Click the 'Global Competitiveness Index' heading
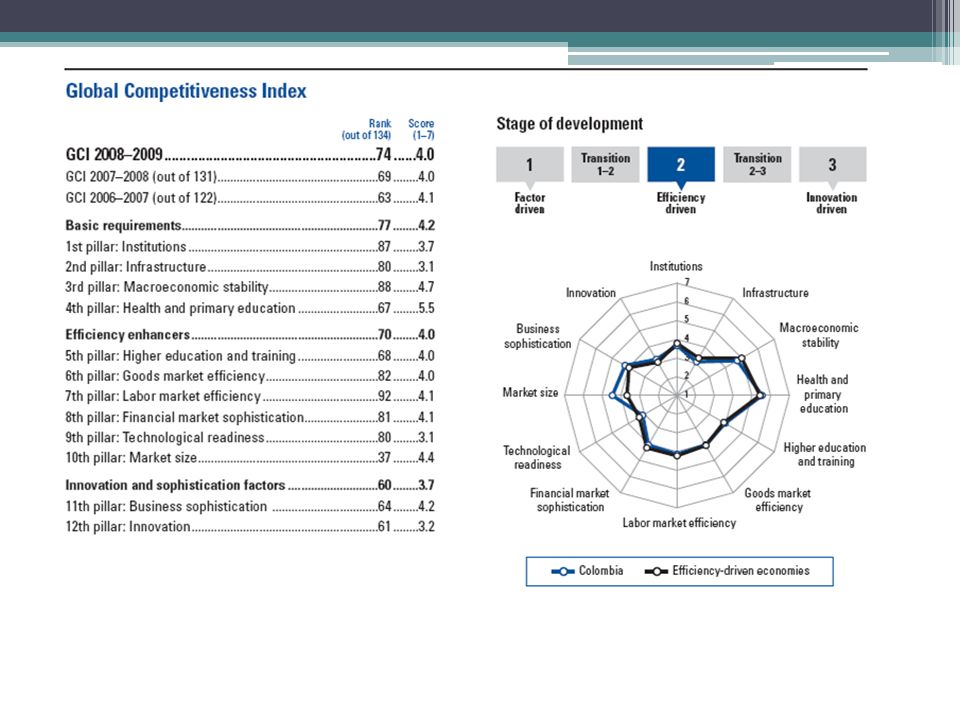 pos(186,91)
